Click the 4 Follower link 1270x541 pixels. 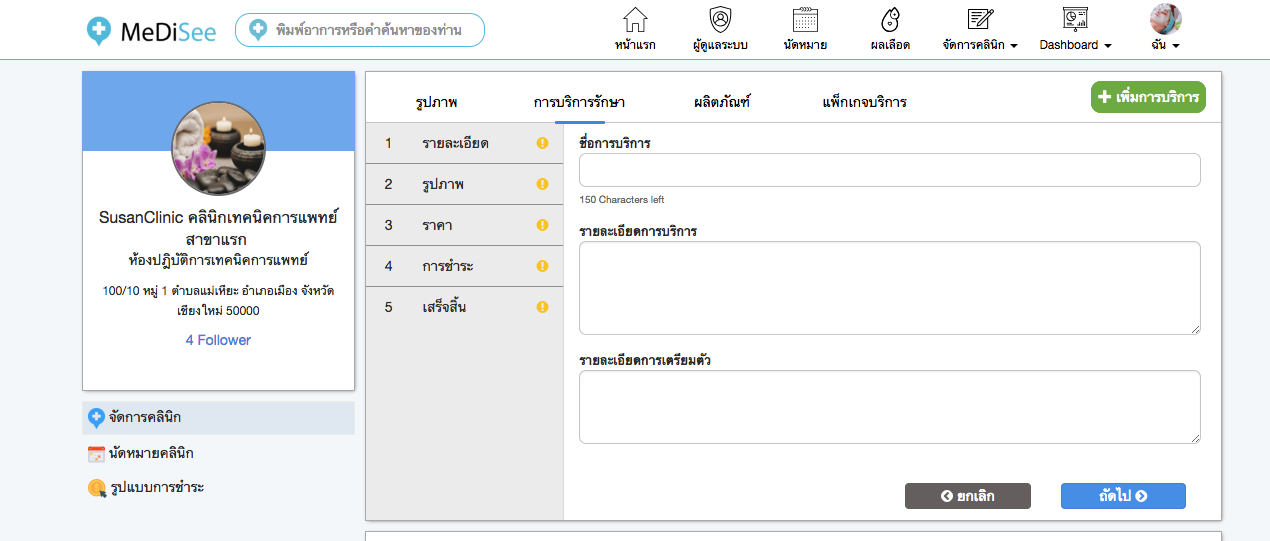click(x=218, y=340)
